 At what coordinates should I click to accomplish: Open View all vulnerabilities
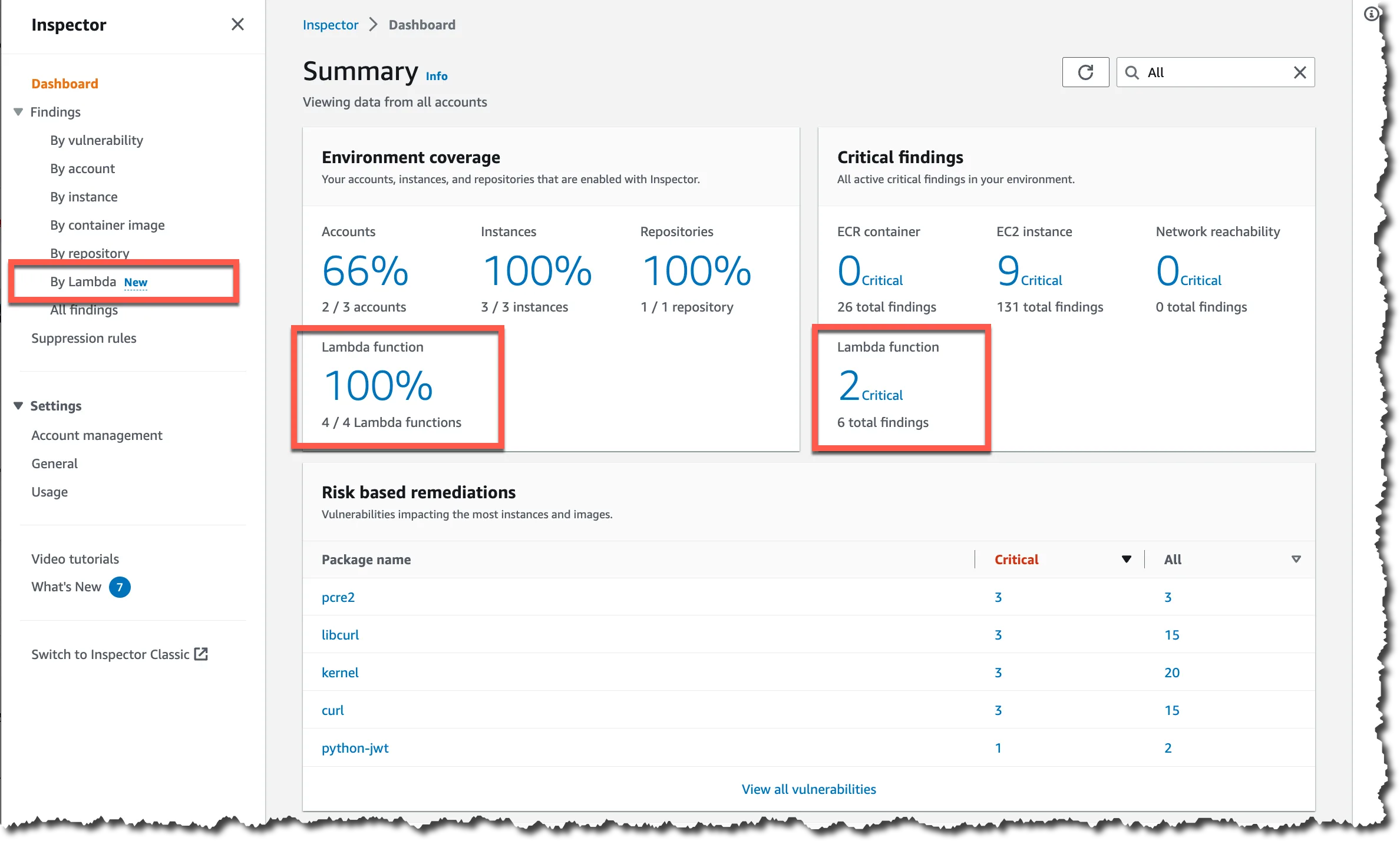[808, 789]
